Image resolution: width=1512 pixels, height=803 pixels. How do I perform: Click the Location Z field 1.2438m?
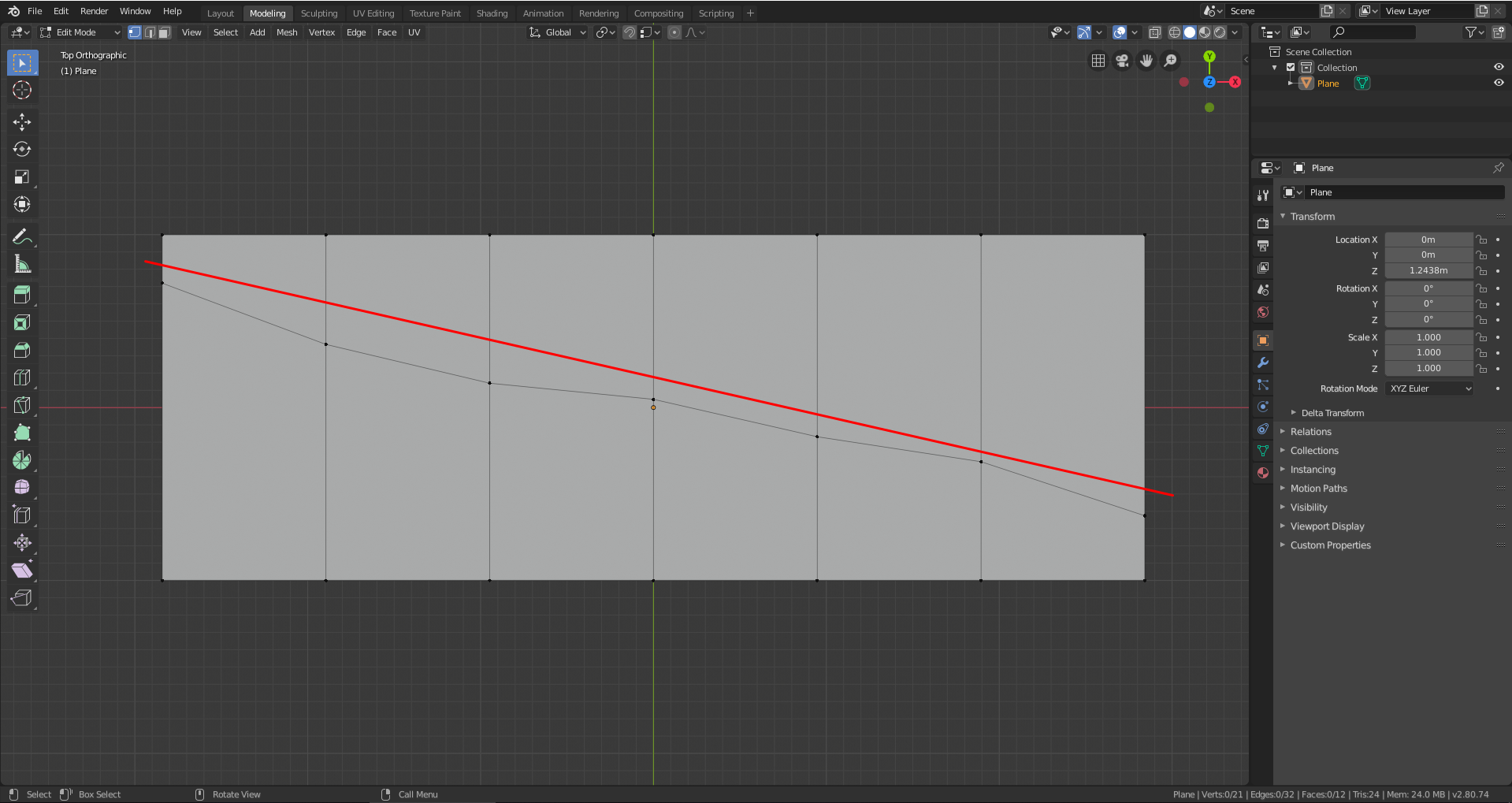(1428, 270)
